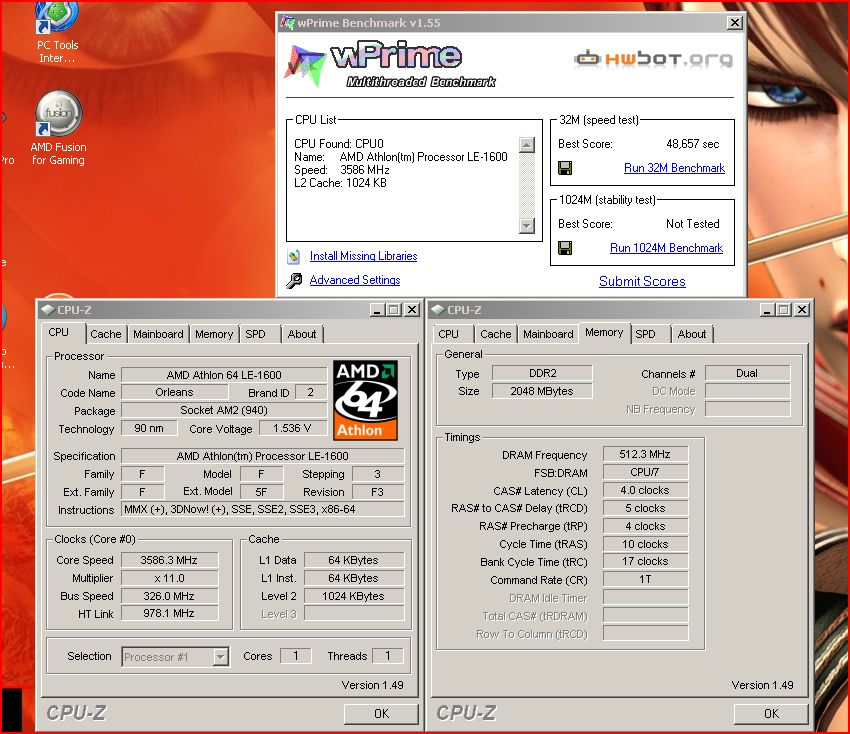Click the Cycle Time 10 clocks field
Screen dimensions: 850x734
tap(645, 544)
